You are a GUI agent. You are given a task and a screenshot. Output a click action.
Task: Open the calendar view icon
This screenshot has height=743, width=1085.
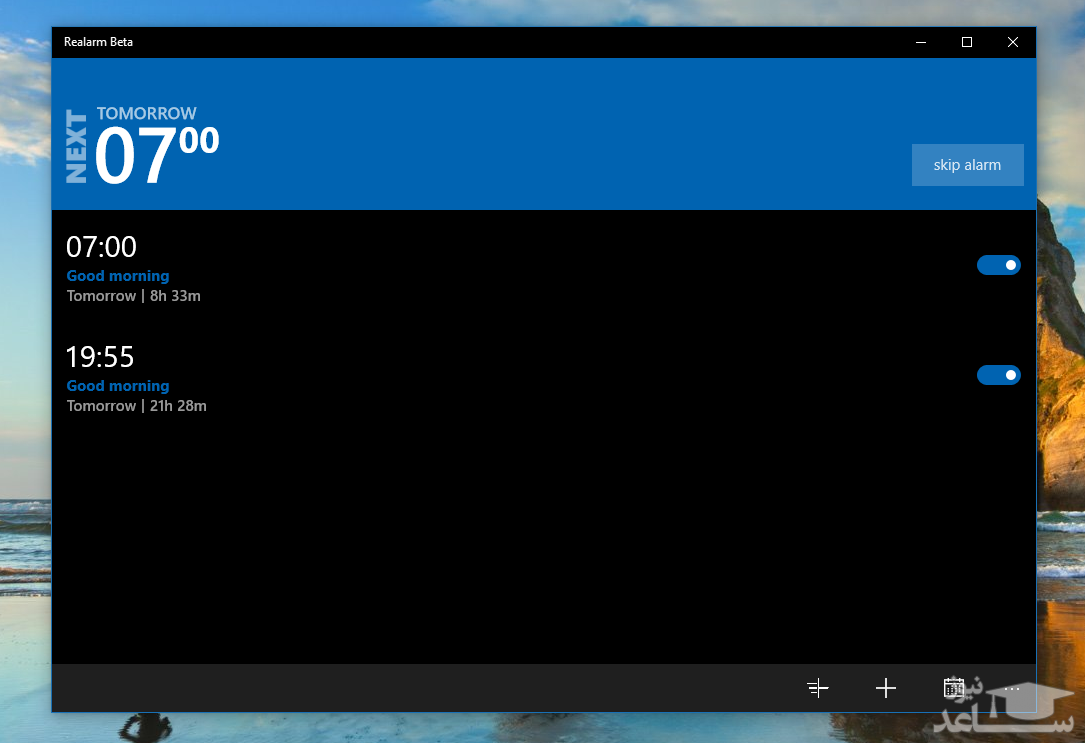click(953, 688)
